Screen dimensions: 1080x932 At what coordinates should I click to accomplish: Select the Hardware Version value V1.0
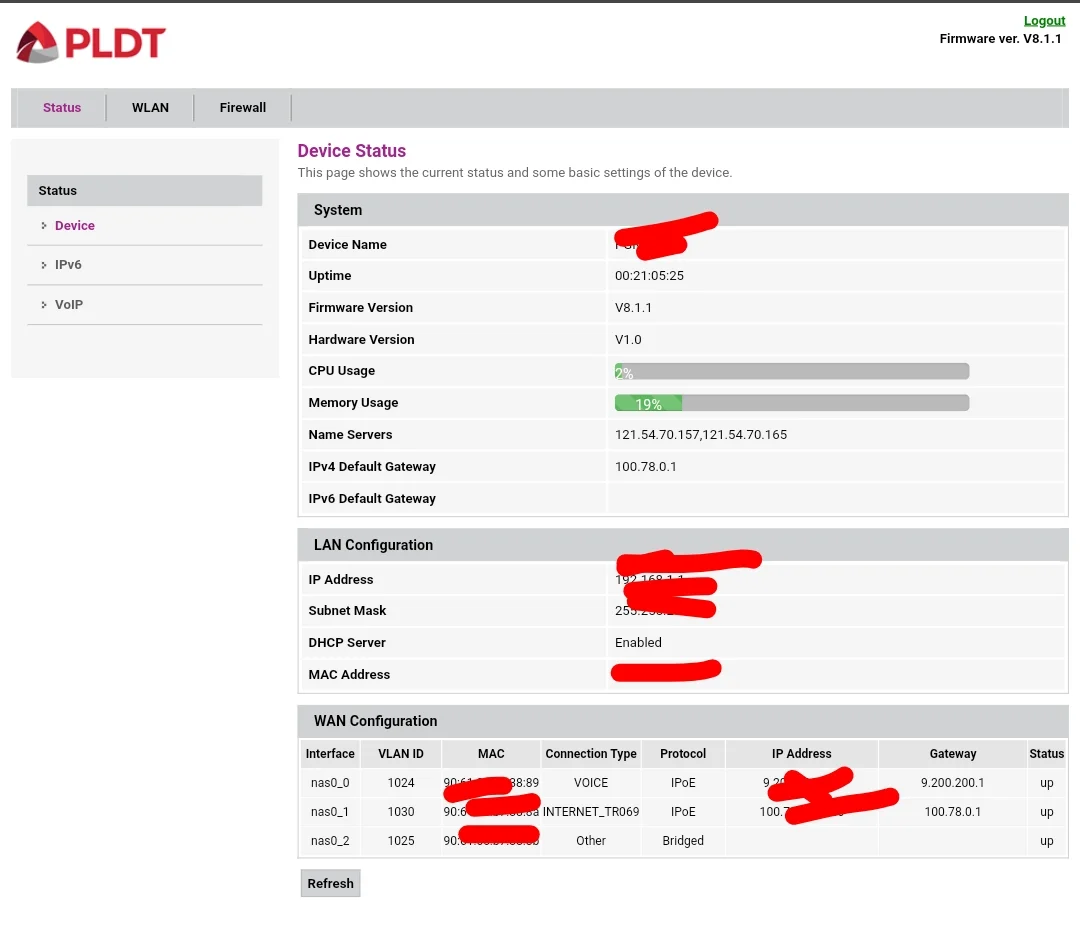pos(627,340)
